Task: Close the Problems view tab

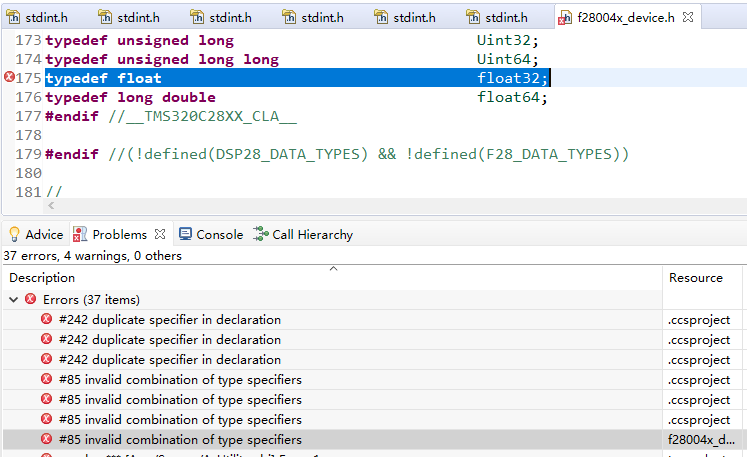Action: click(159, 234)
